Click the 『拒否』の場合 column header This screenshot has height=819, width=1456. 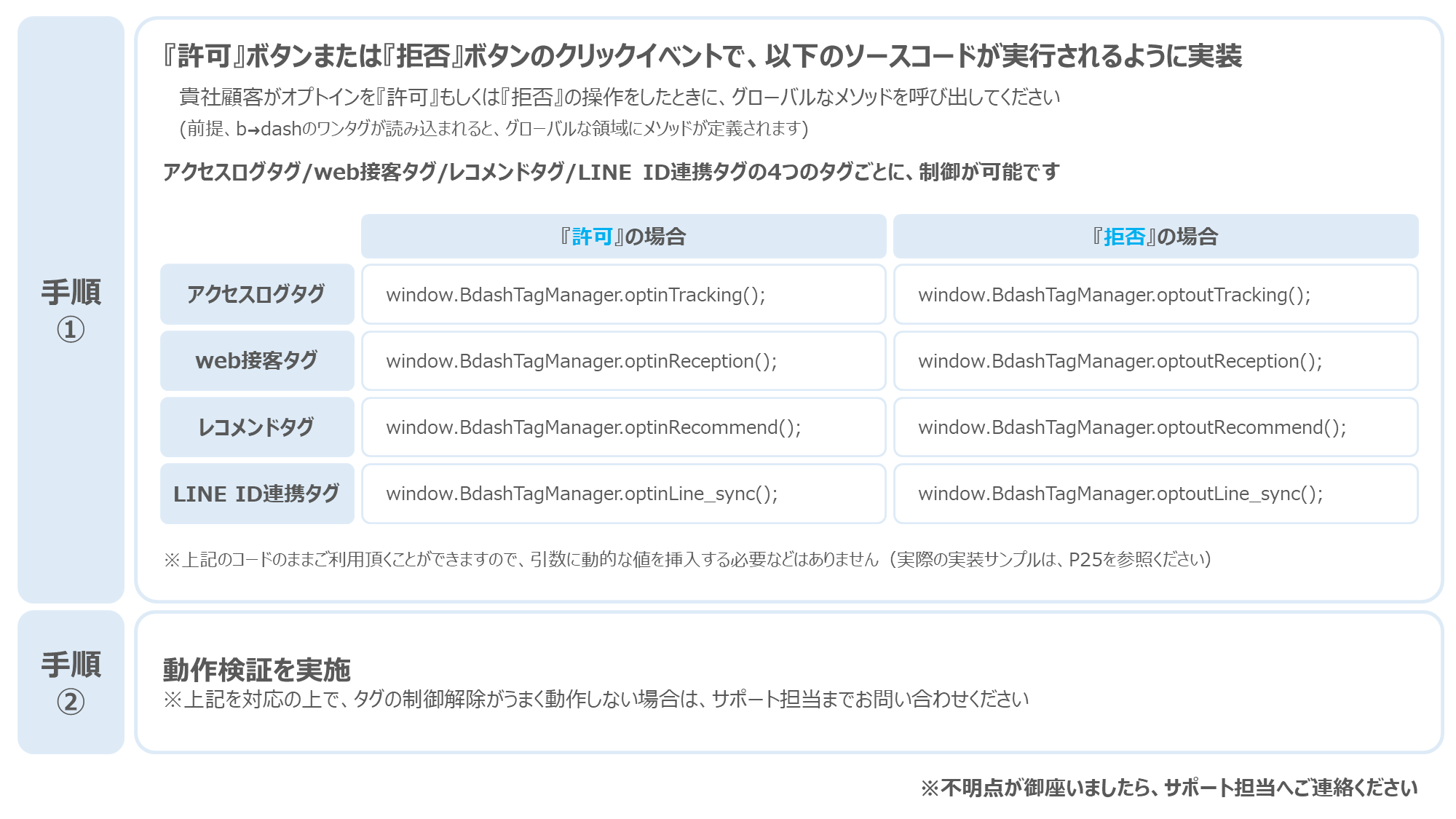click(1155, 237)
